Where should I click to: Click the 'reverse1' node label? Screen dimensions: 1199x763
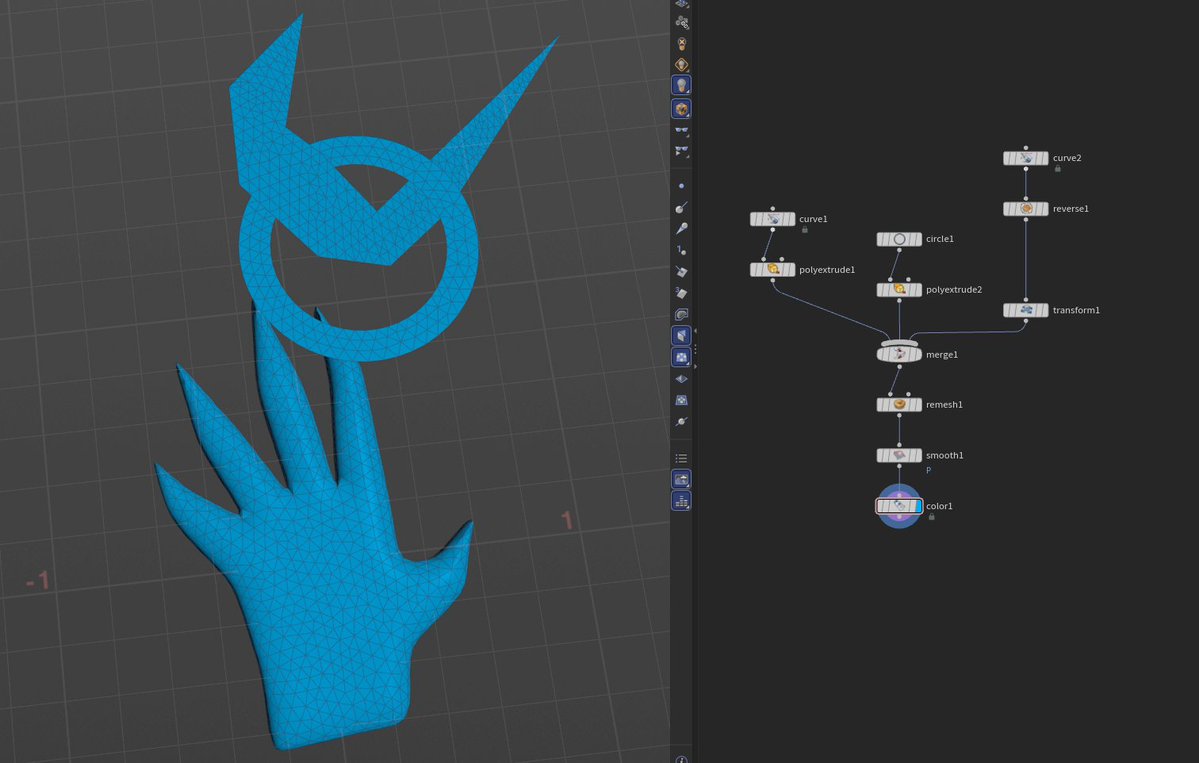pyautogui.click(x=1071, y=209)
